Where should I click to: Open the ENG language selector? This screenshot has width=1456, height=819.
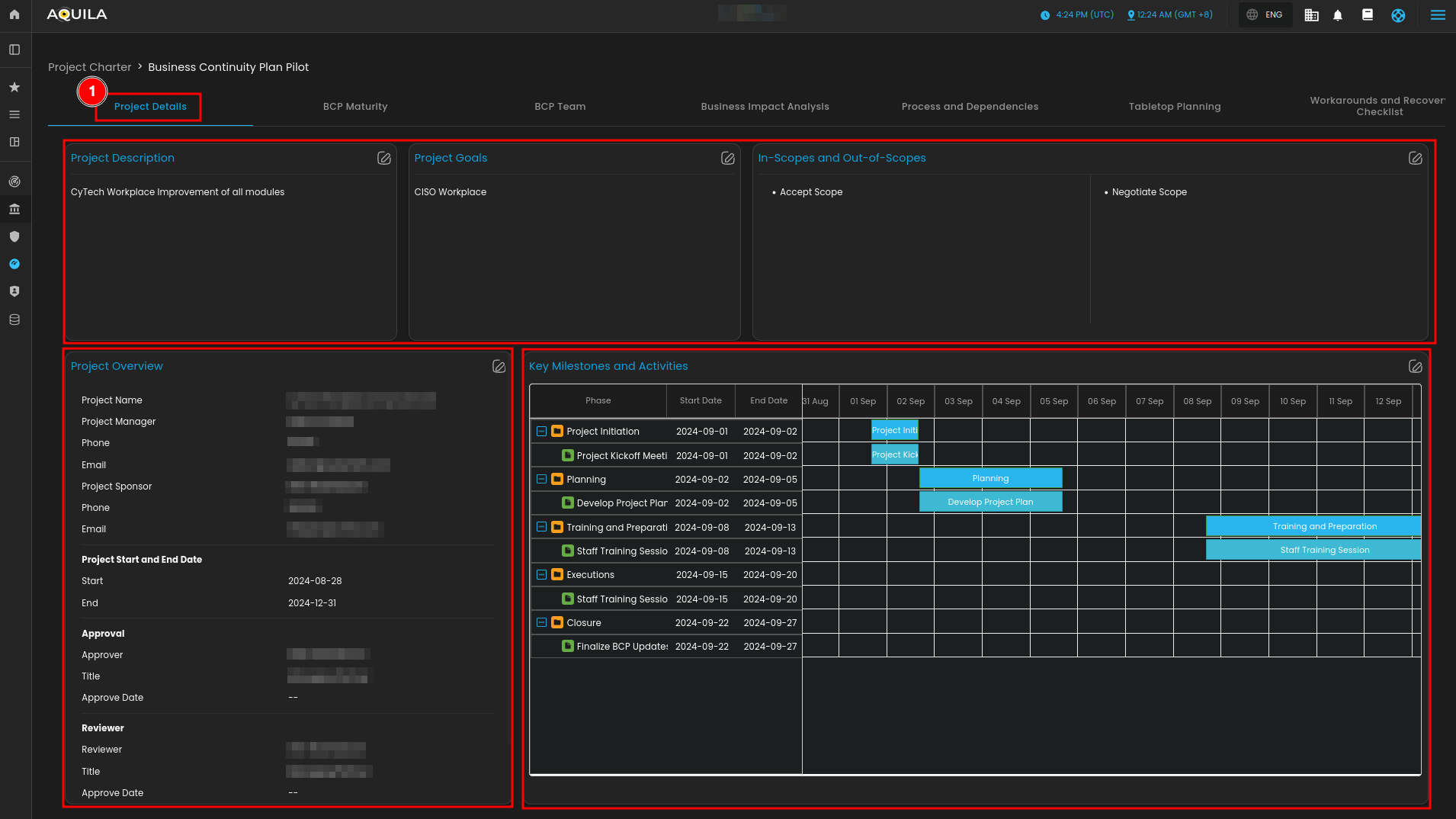click(1265, 15)
